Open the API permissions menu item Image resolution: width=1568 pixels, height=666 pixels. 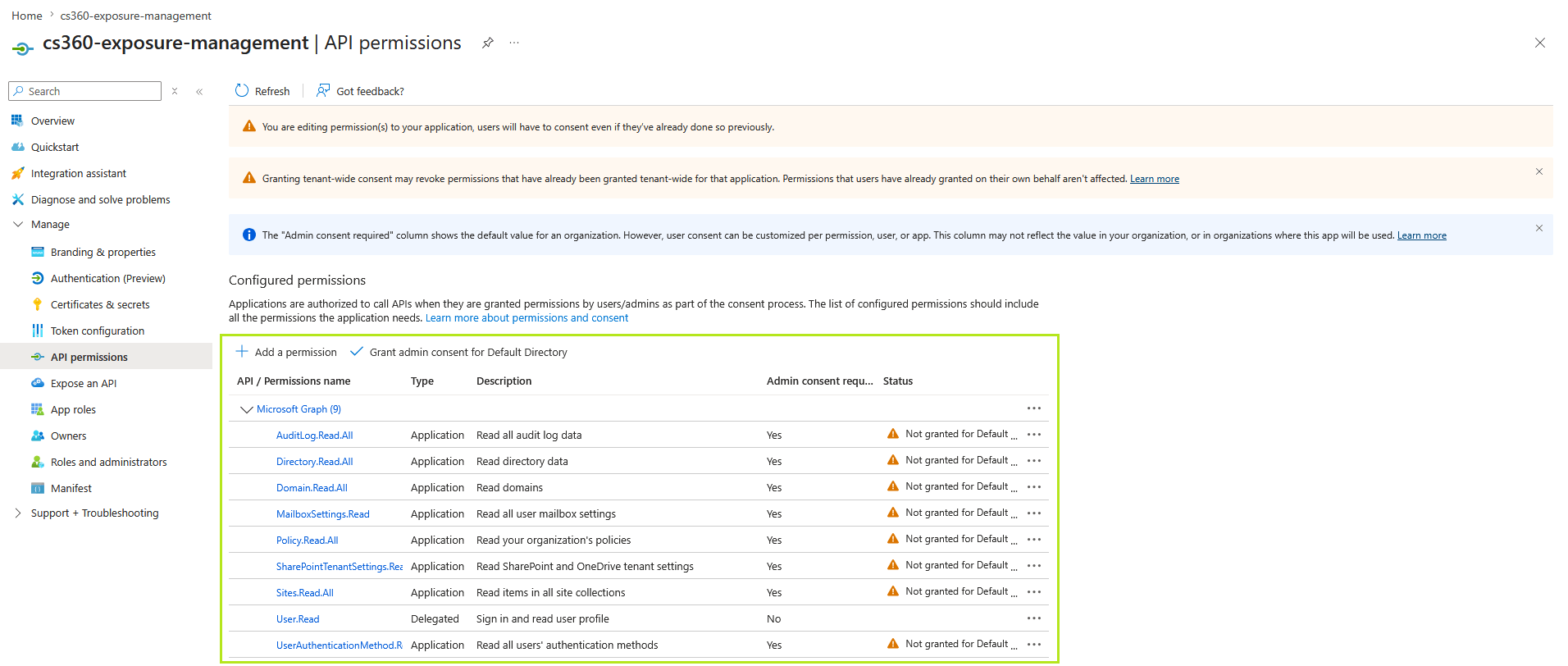pos(107,357)
